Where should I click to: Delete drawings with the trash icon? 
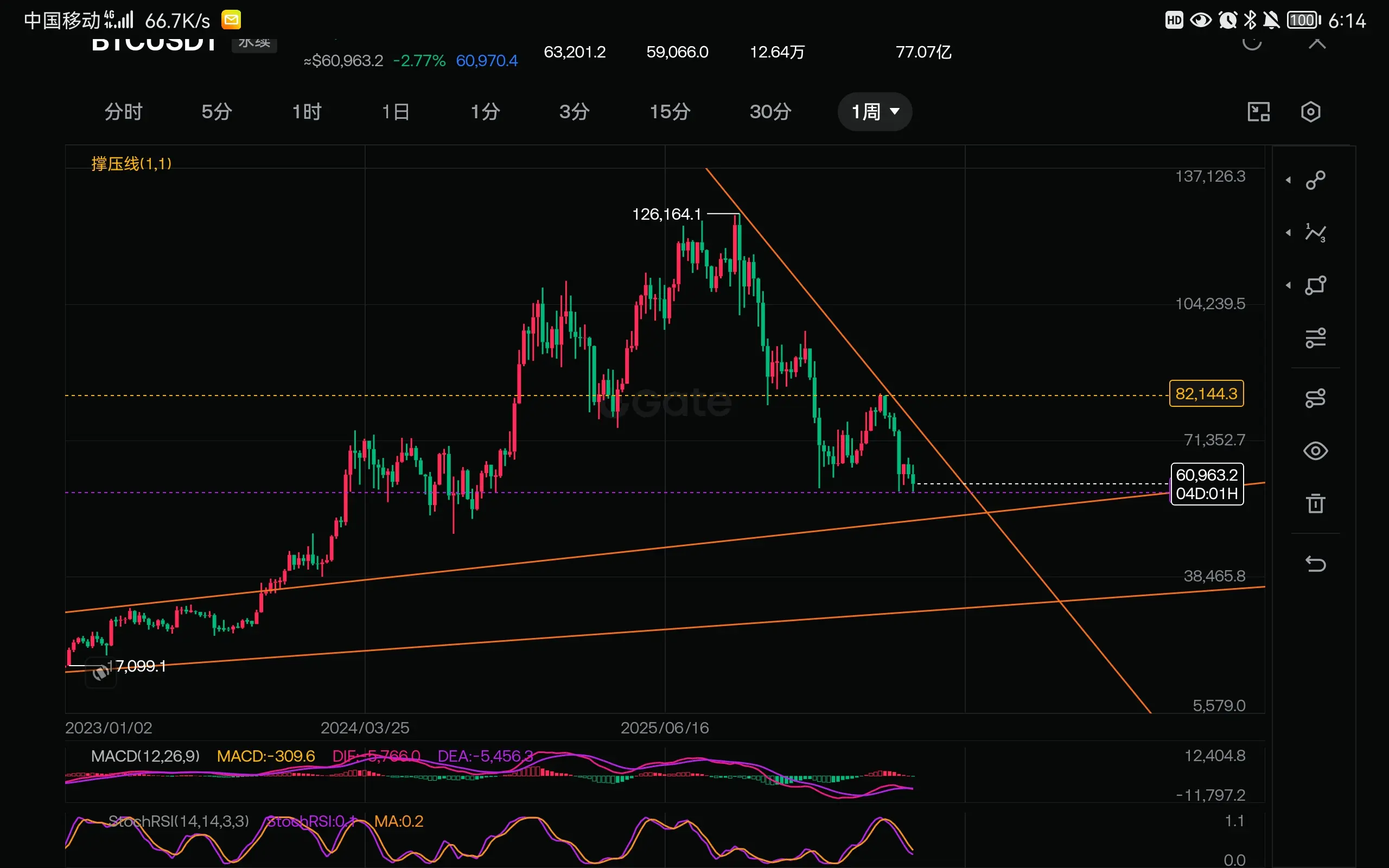pyautogui.click(x=1316, y=503)
